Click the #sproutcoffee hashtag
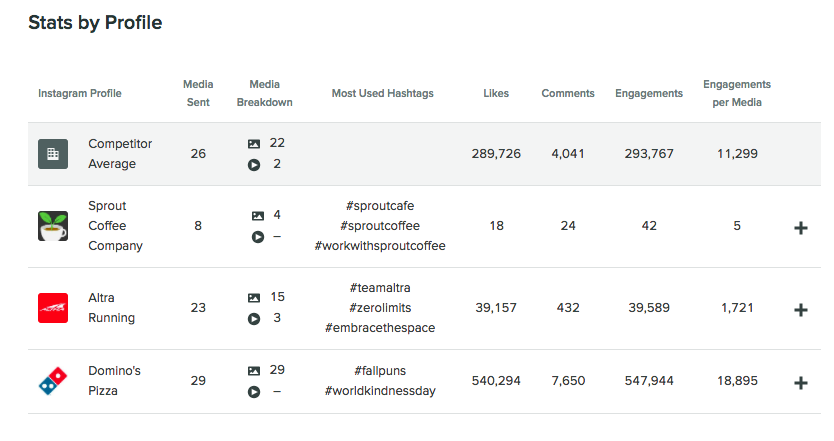The image size is (834, 441). tap(380, 226)
